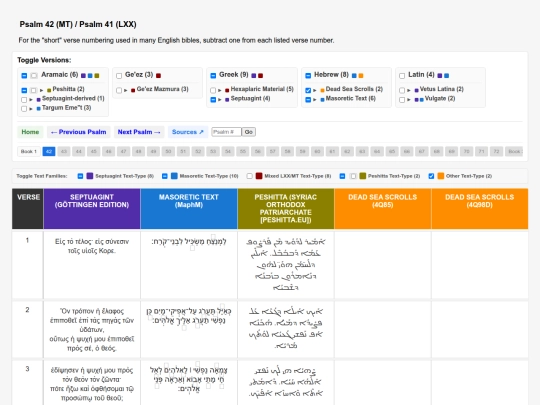Toggle the Latin (4) group checkbox
This screenshot has height=405, width=540.
pos(402,75)
